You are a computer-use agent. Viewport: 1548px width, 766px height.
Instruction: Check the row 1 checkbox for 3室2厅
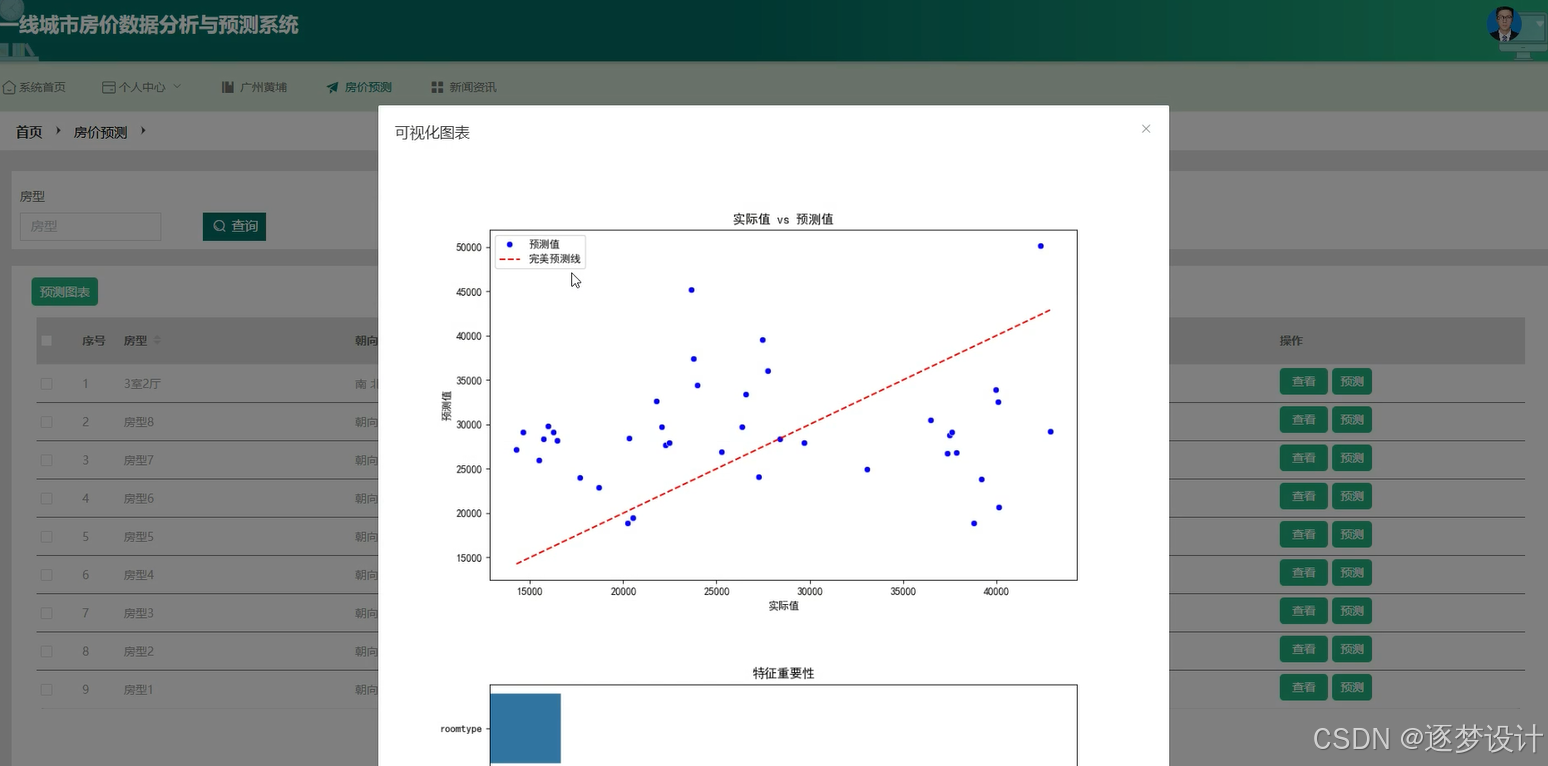(46, 384)
